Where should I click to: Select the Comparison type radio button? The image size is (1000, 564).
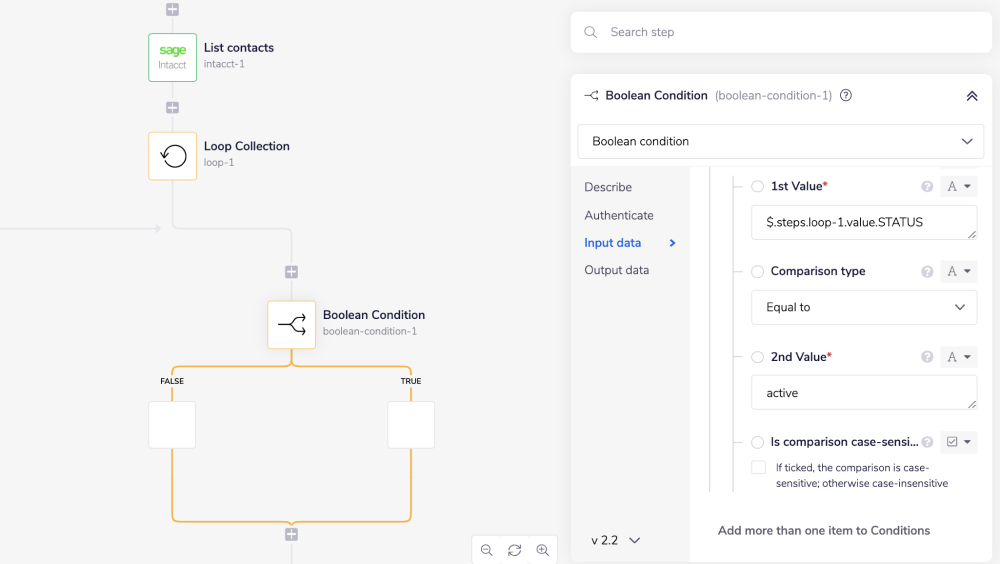[x=757, y=272]
